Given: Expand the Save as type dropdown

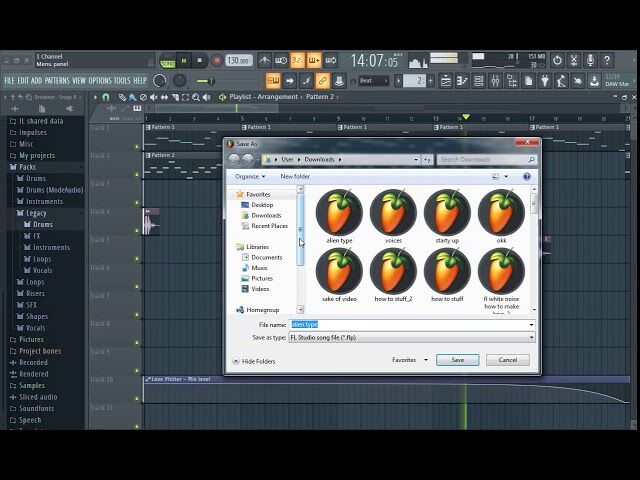Looking at the screenshot, I should tap(531, 338).
